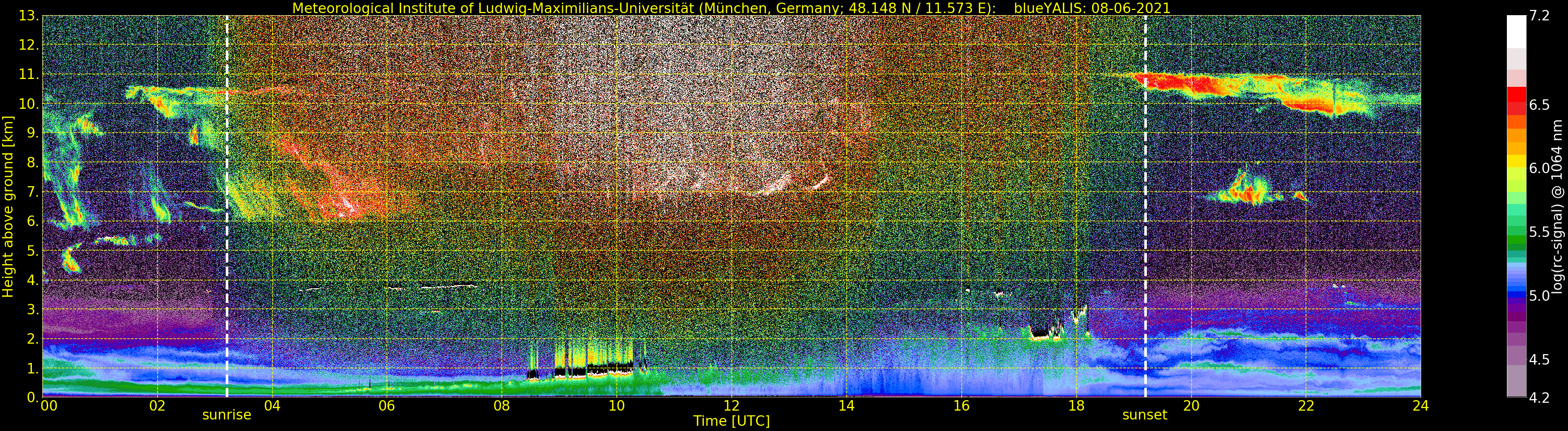Screen dimensions: 1568x431
Task: Click the '8.' tick on the height axis
Action: pyautogui.click(x=33, y=163)
